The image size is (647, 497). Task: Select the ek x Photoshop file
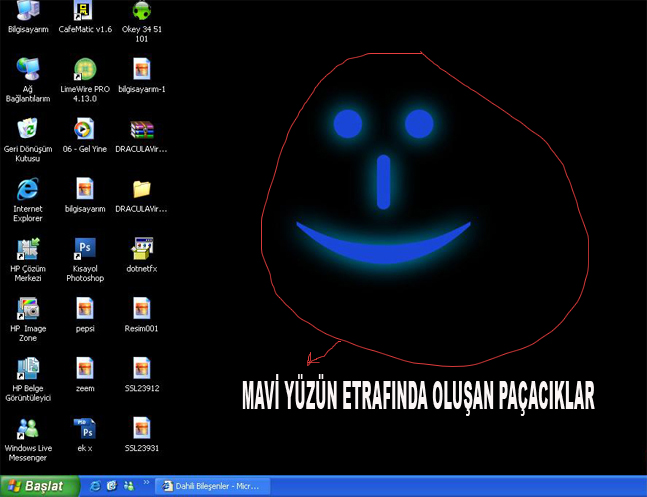coord(85,428)
